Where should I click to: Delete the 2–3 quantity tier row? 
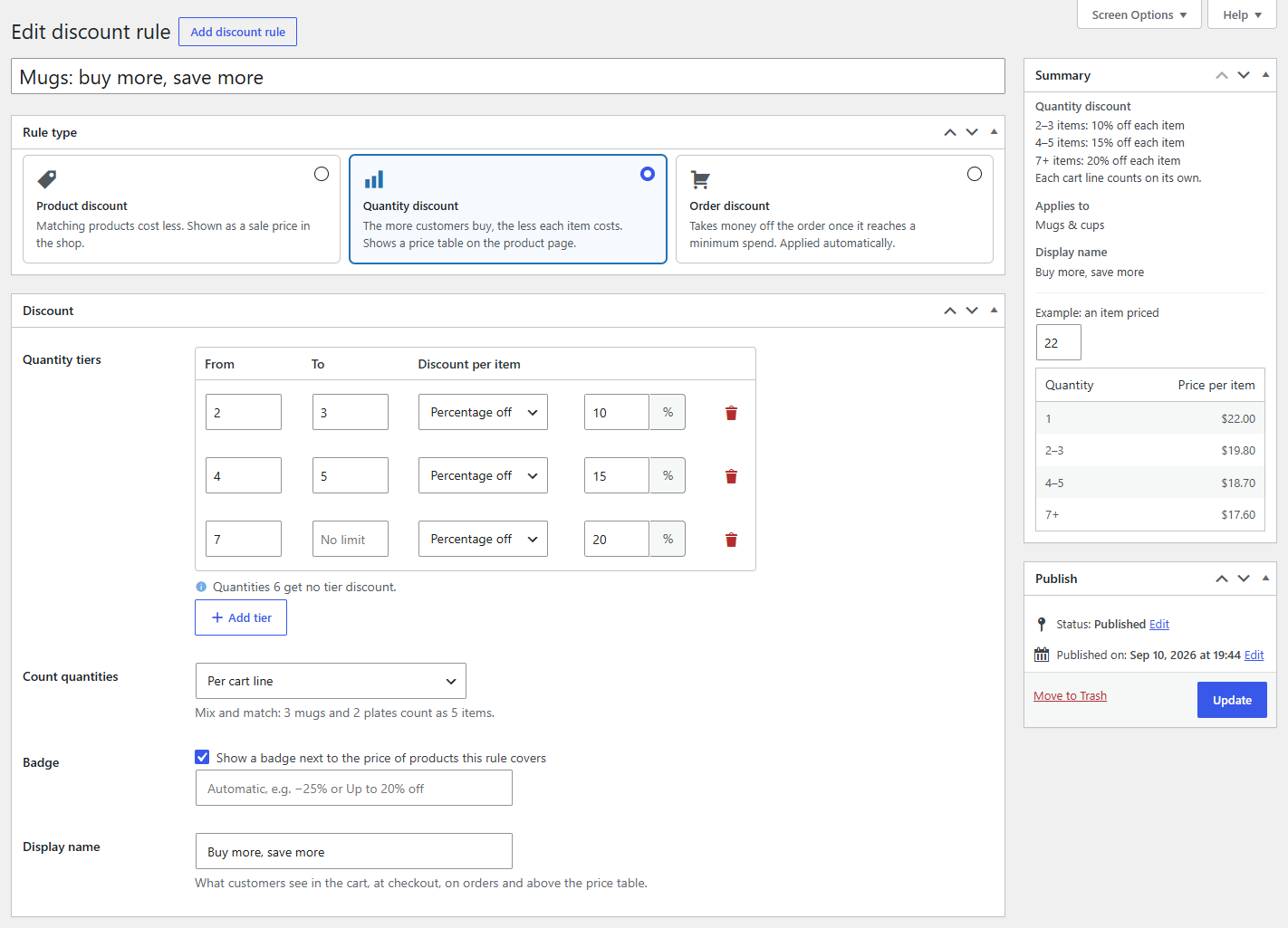[731, 413]
